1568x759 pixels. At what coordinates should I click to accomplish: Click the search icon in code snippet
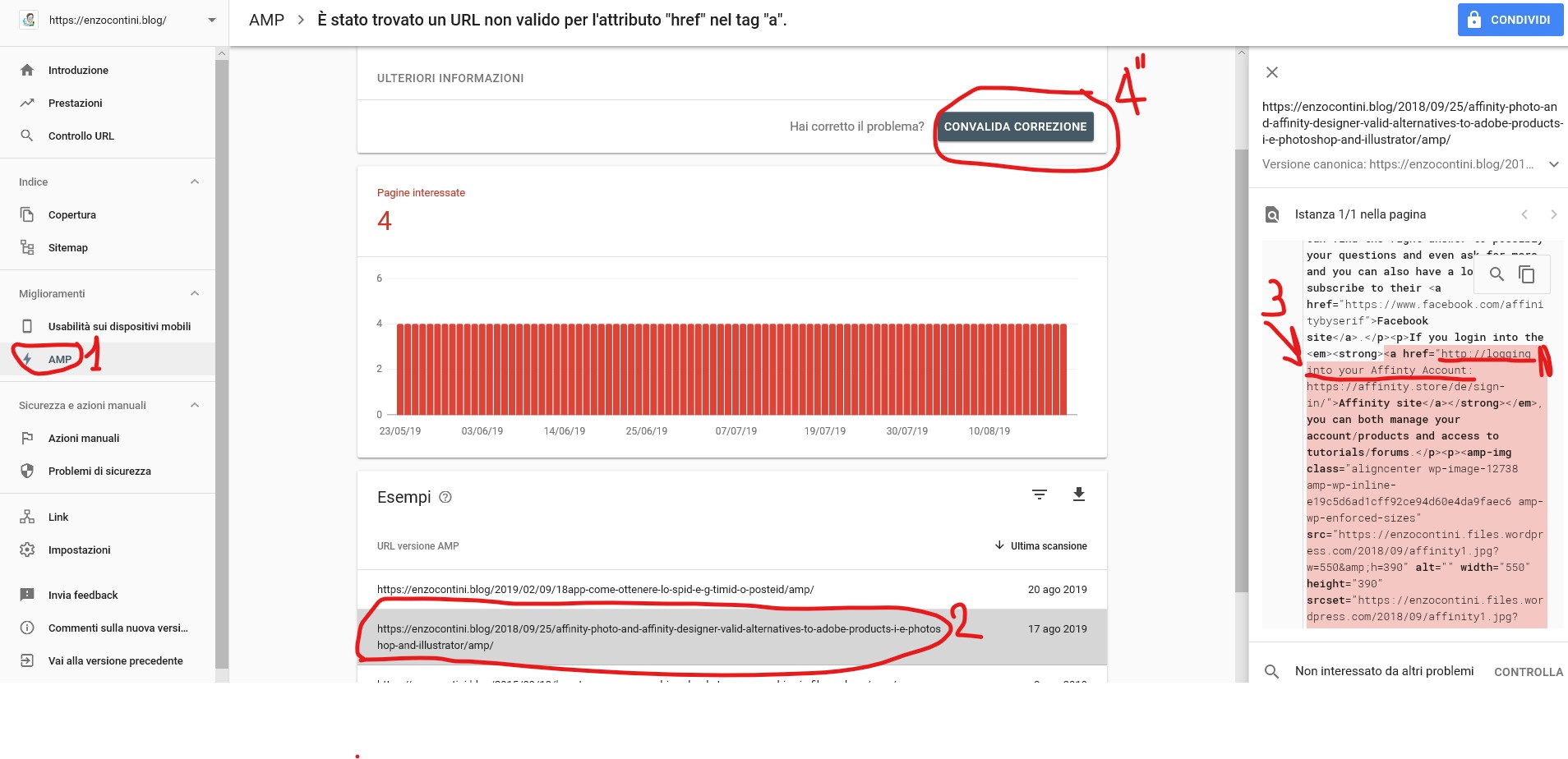[x=1497, y=274]
